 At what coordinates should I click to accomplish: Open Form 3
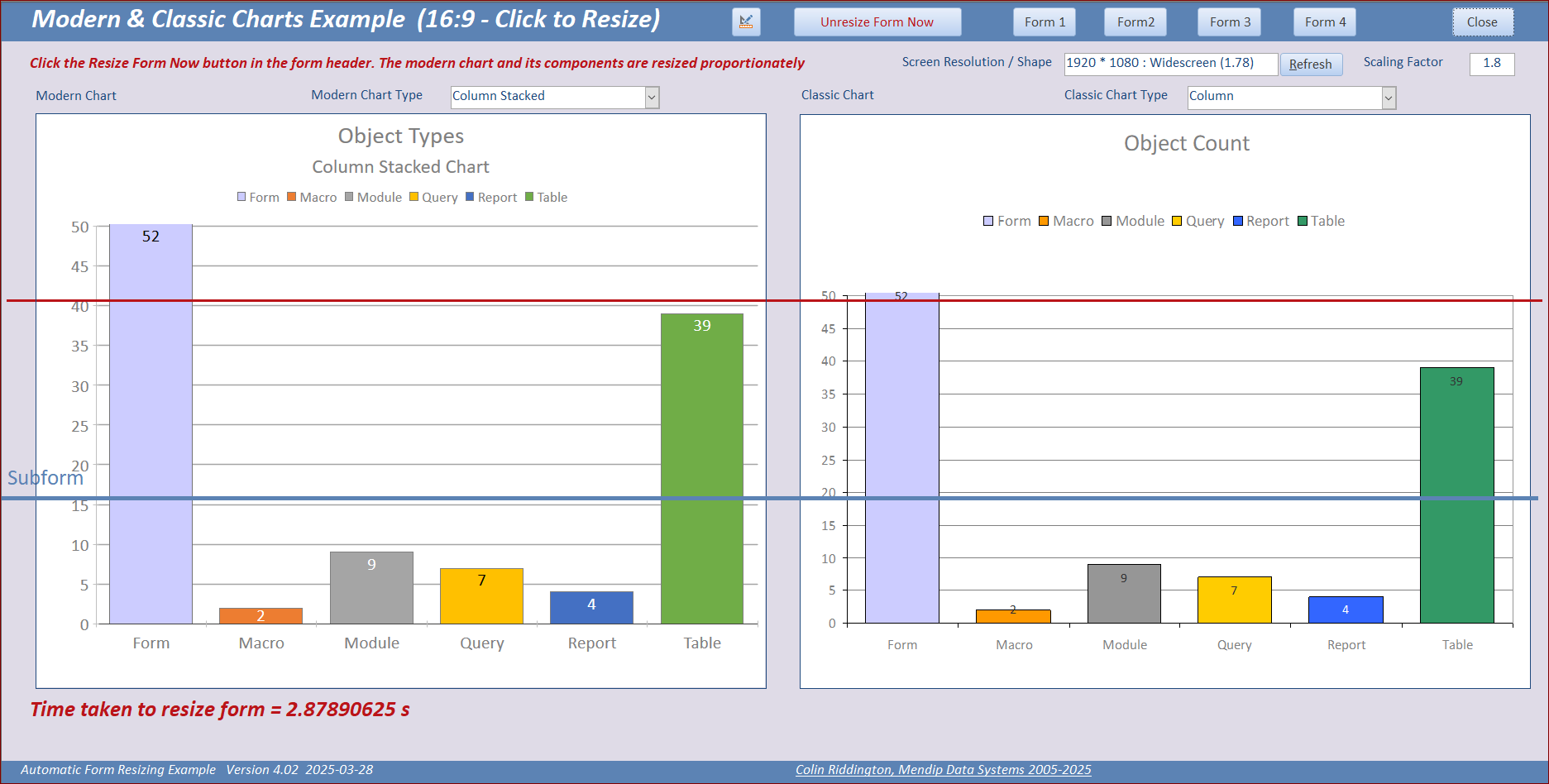pos(1230,22)
